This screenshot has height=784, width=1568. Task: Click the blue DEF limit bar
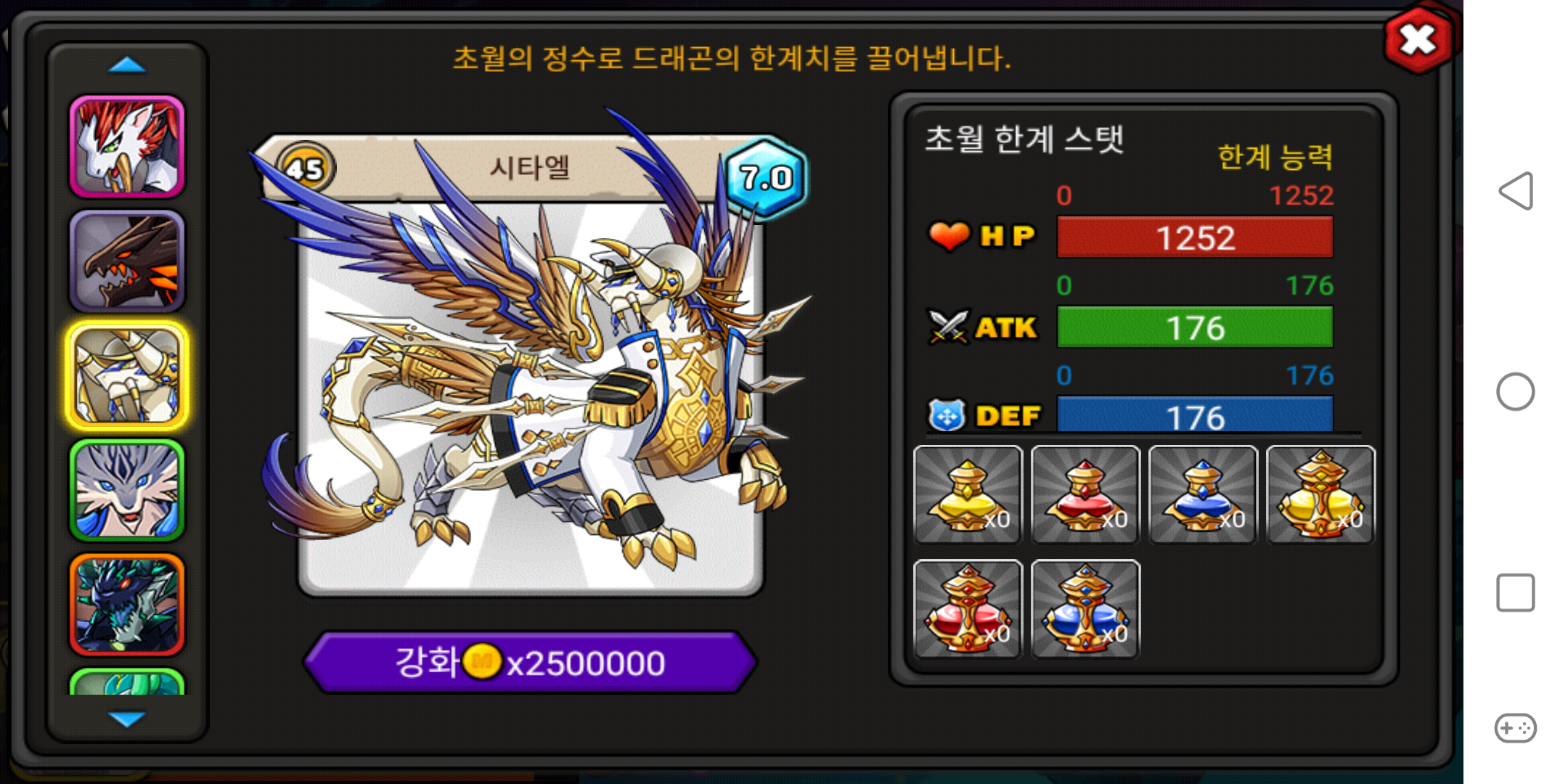pos(1195,415)
